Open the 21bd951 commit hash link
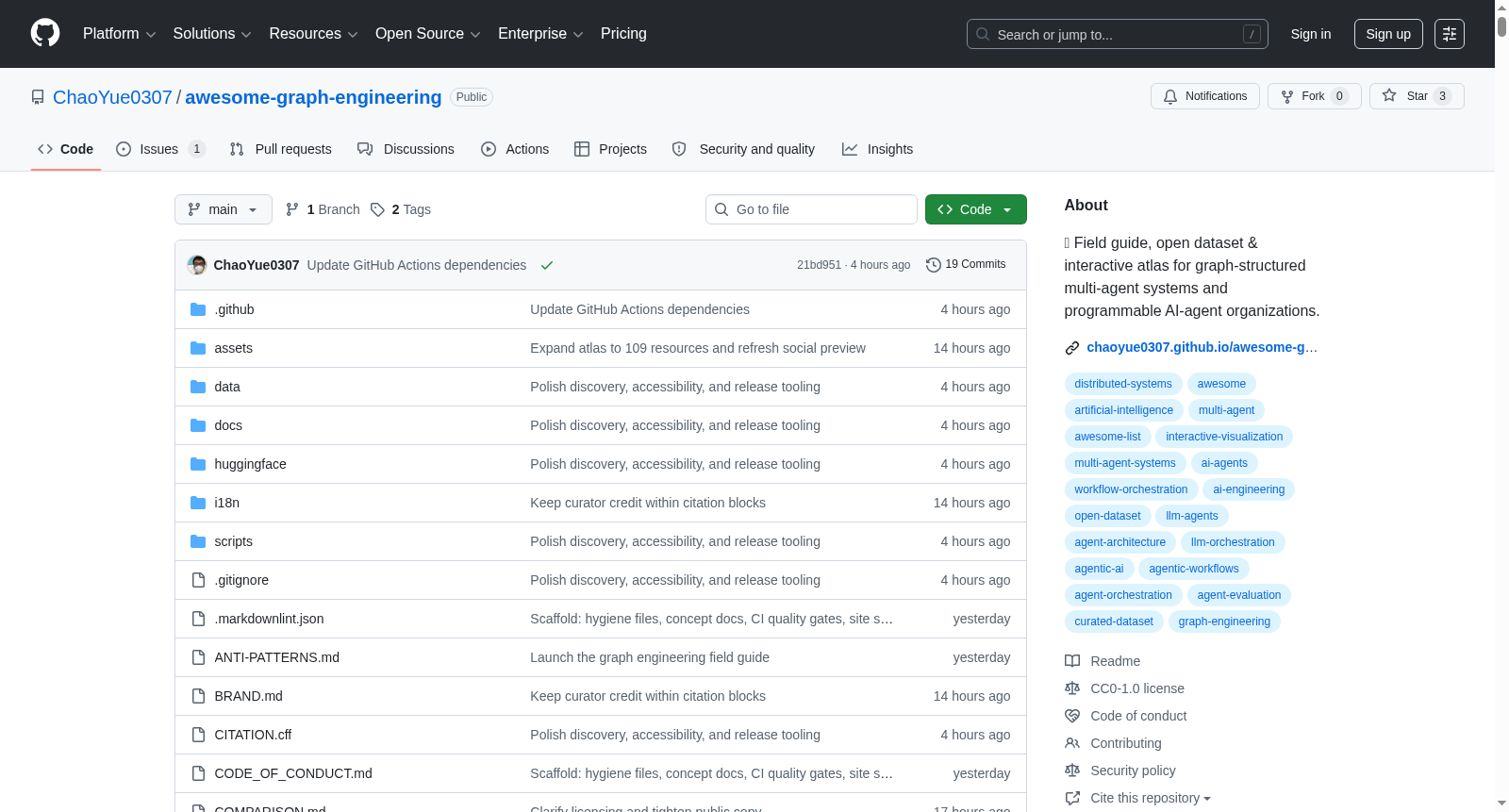The height and width of the screenshot is (812, 1509). (x=819, y=265)
